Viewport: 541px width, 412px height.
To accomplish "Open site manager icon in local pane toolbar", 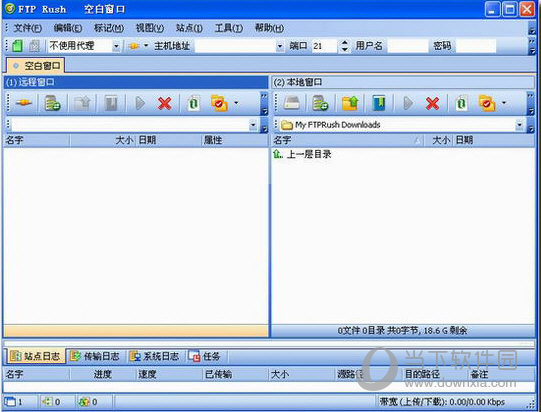I will click(320, 103).
